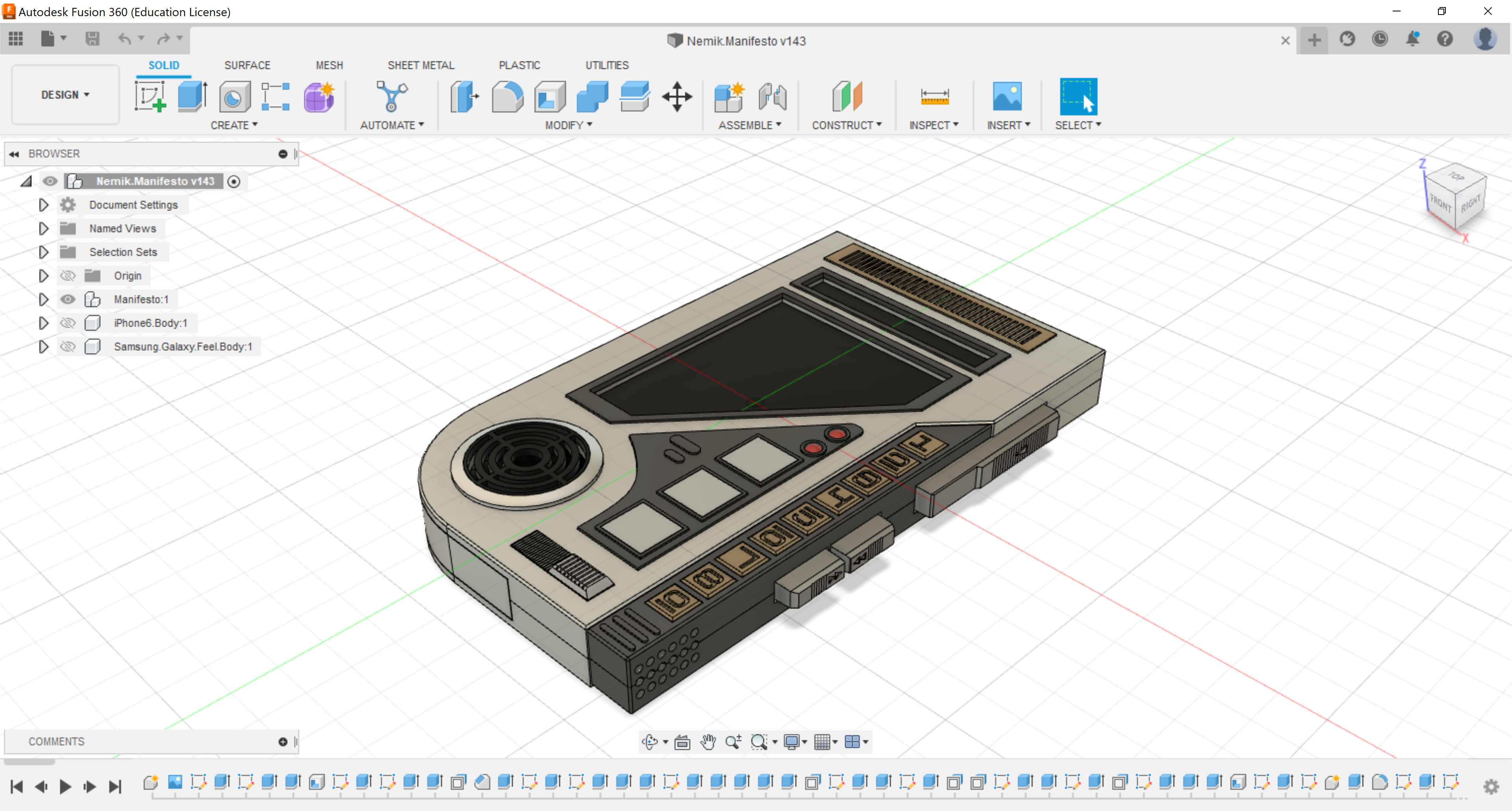Expand the Named Views folder
The image size is (1512, 811).
(43, 228)
